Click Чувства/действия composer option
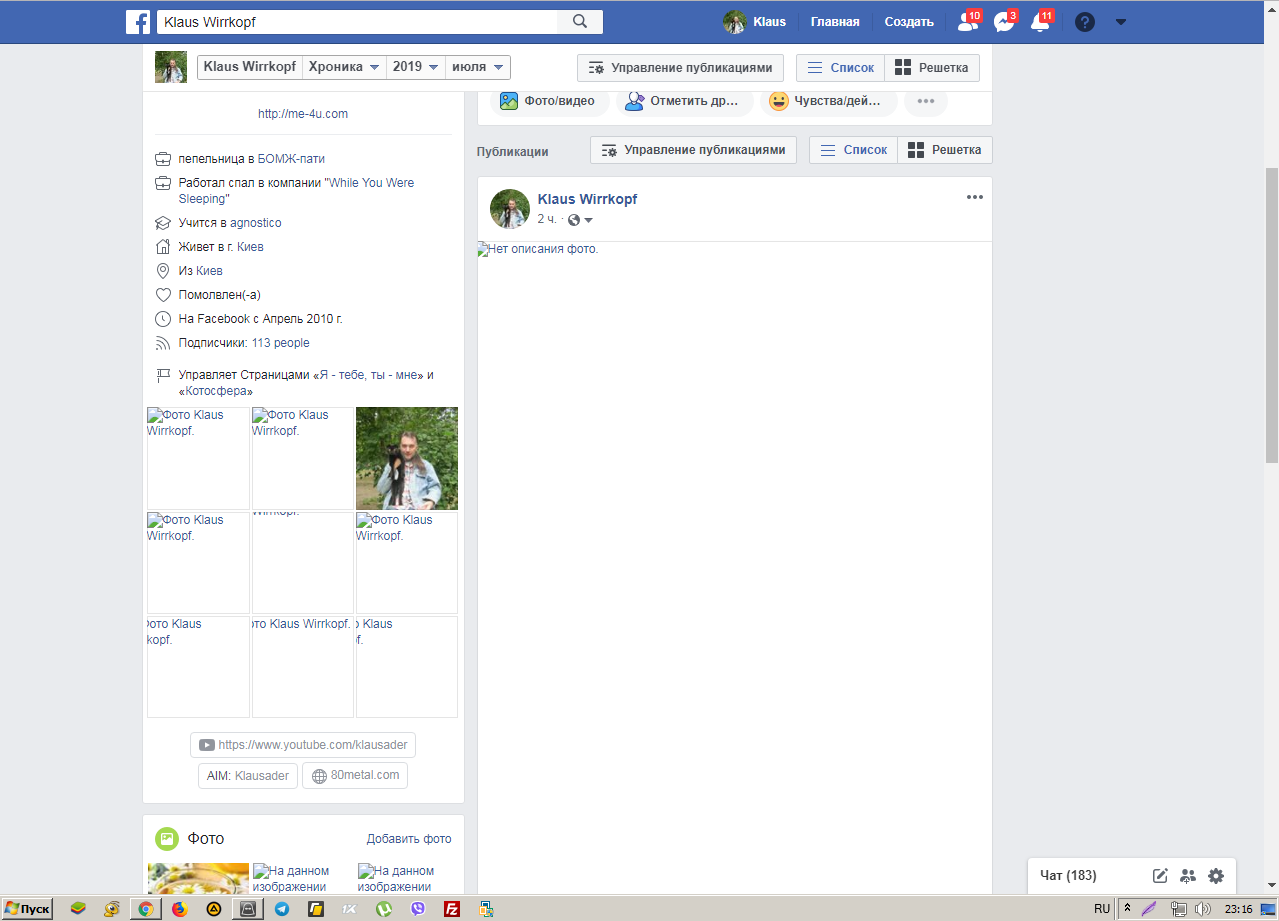 [829, 101]
